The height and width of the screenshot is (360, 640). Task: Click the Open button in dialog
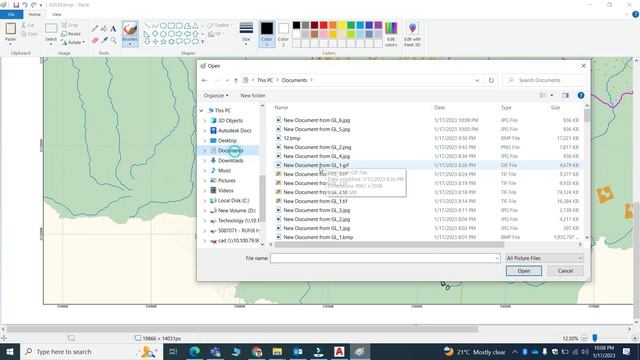(524, 271)
